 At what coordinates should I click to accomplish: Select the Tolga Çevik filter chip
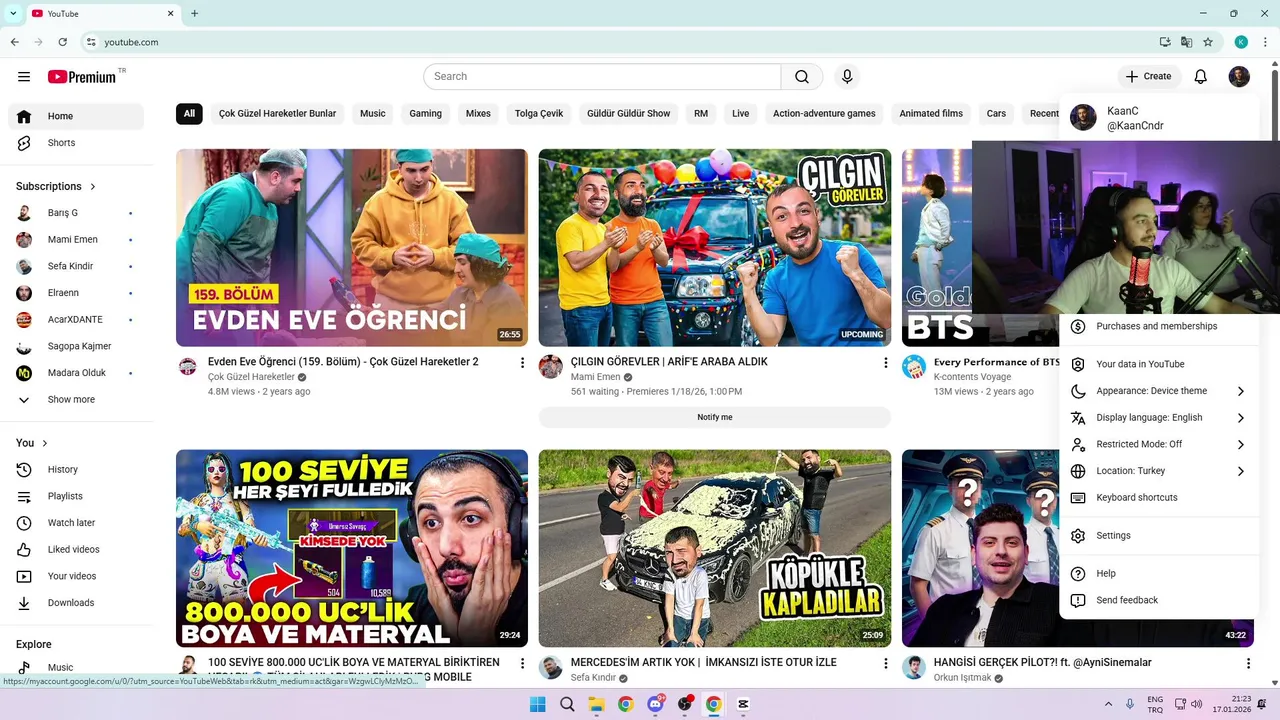point(539,114)
